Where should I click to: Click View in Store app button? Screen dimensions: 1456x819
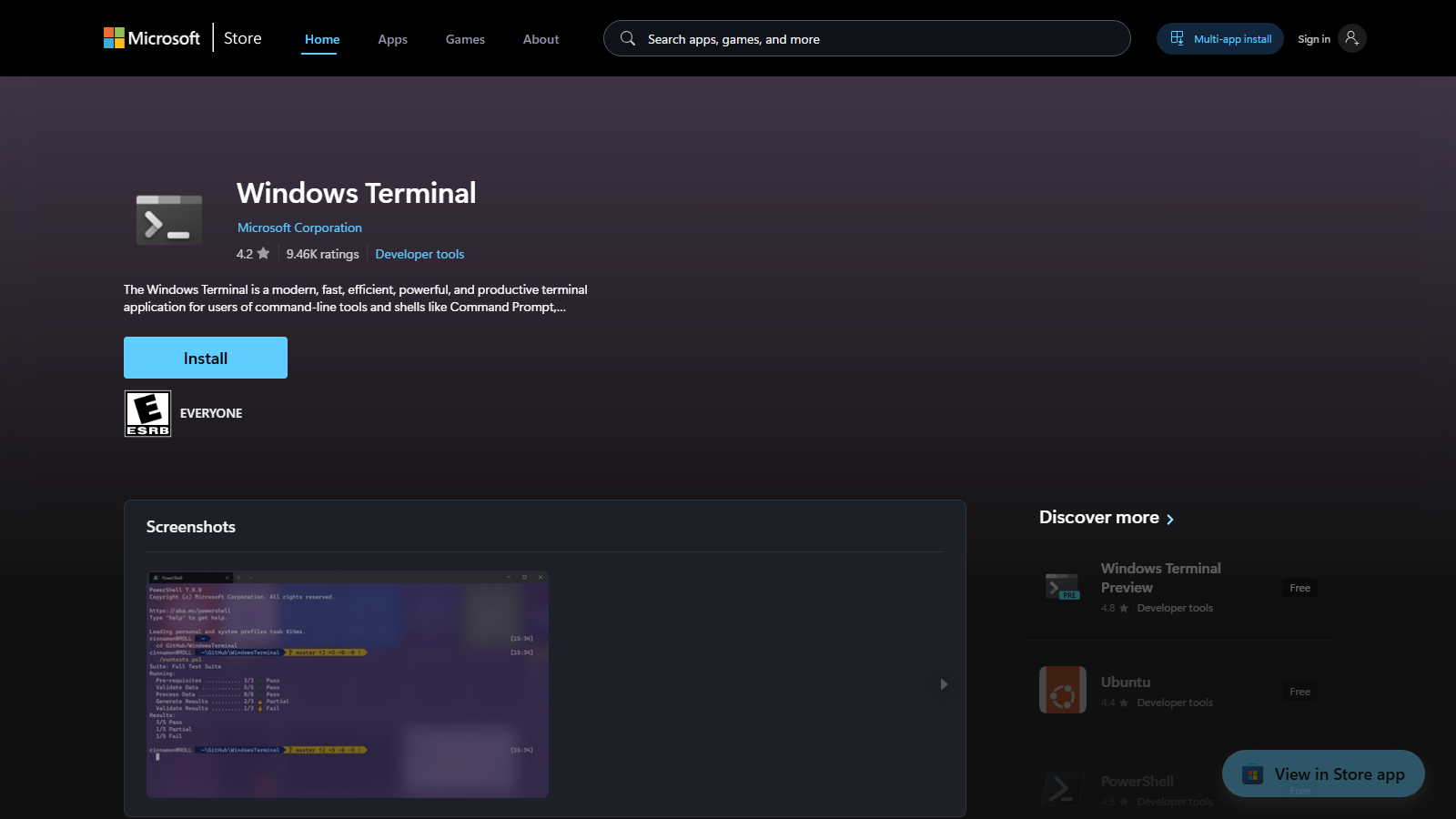tap(1323, 773)
